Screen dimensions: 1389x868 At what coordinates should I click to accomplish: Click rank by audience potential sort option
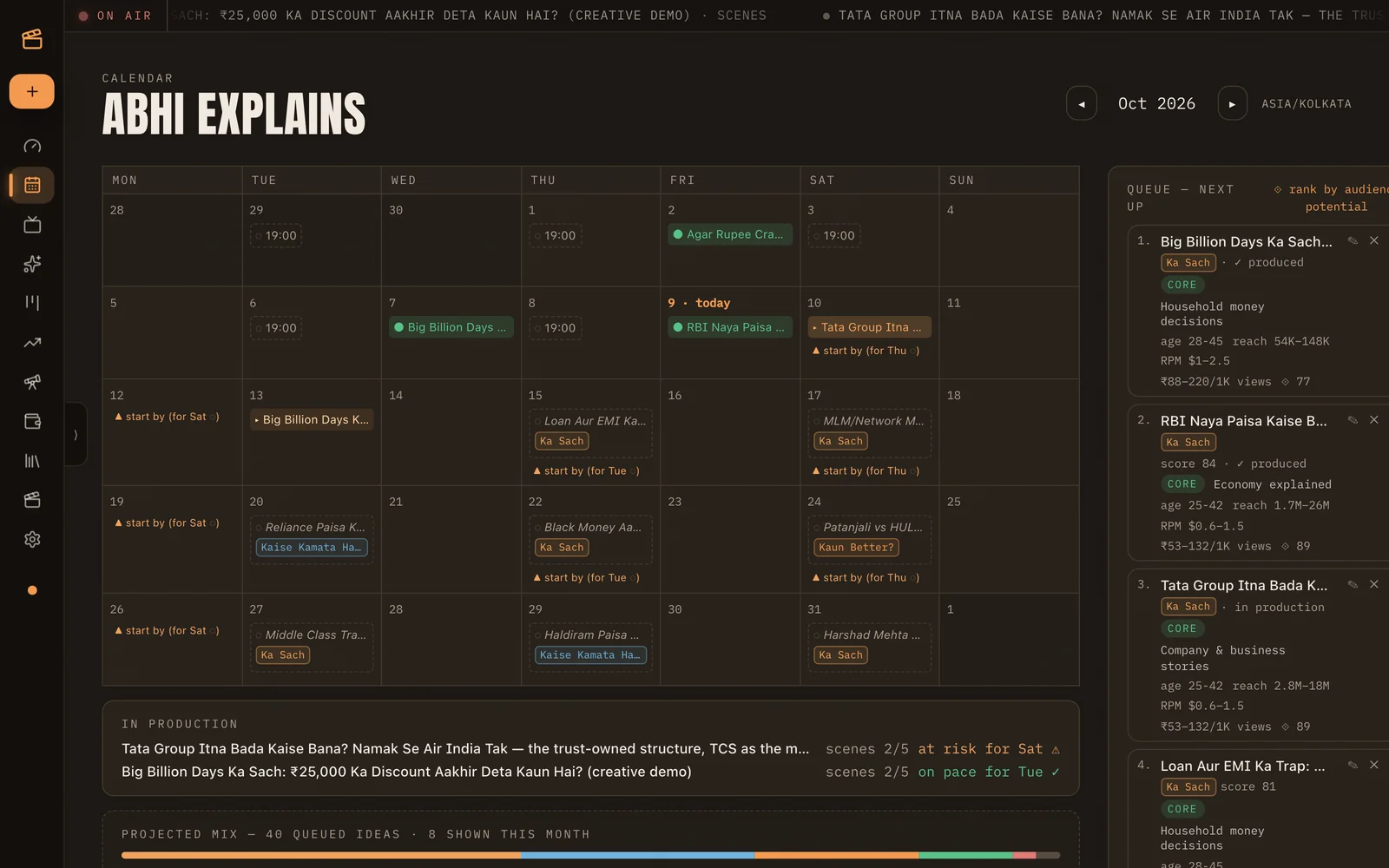coord(1331,198)
